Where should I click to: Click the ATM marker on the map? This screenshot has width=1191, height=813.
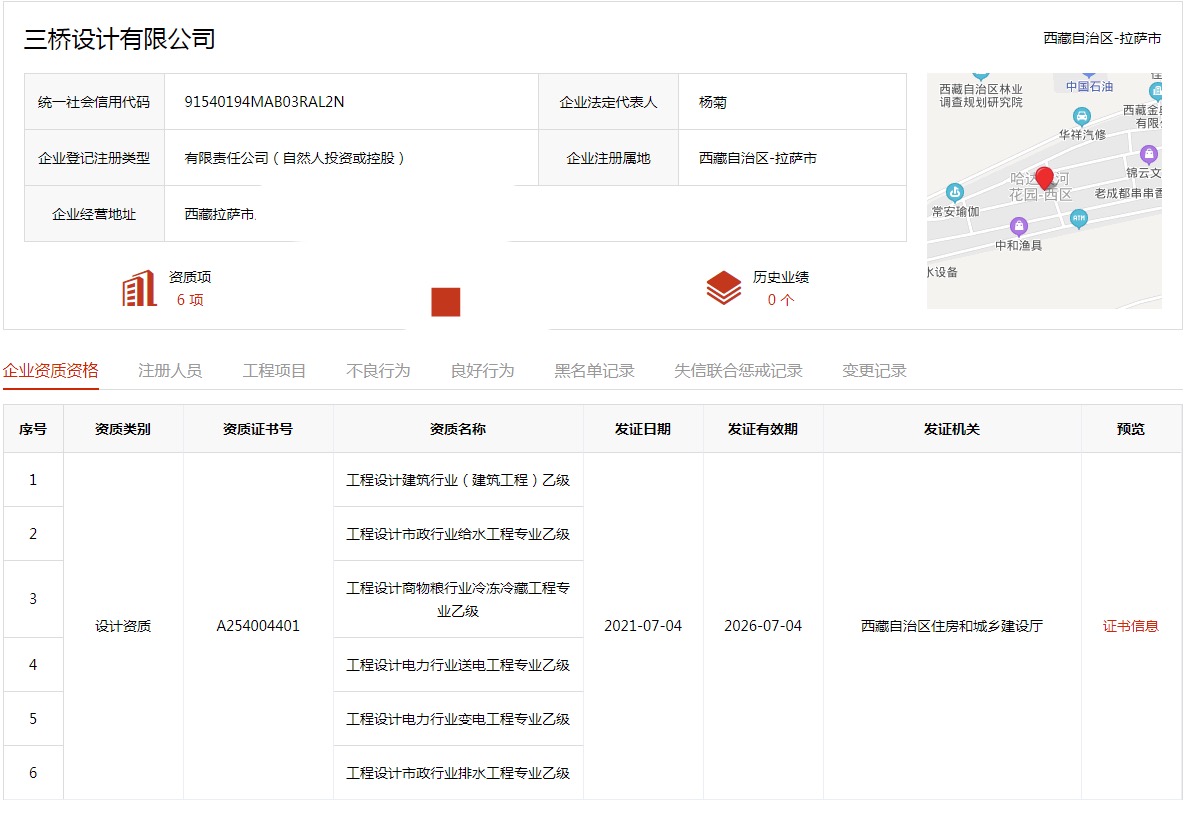click(1078, 218)
